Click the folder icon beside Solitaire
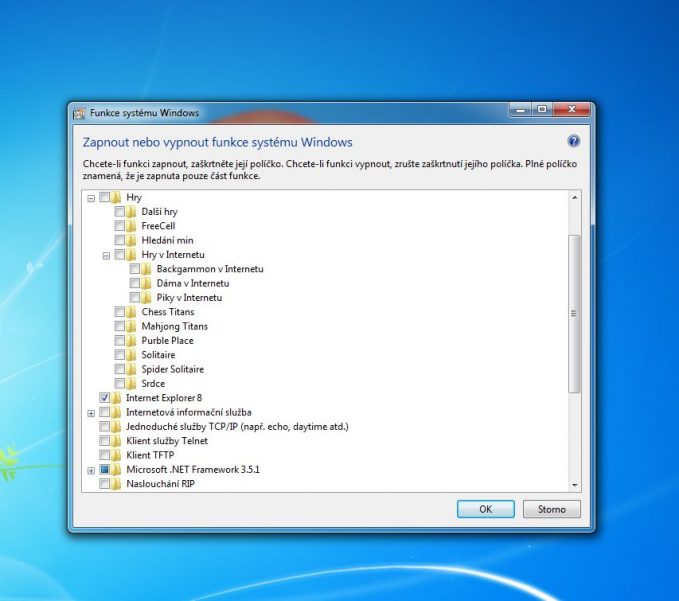 pos(131,355)
